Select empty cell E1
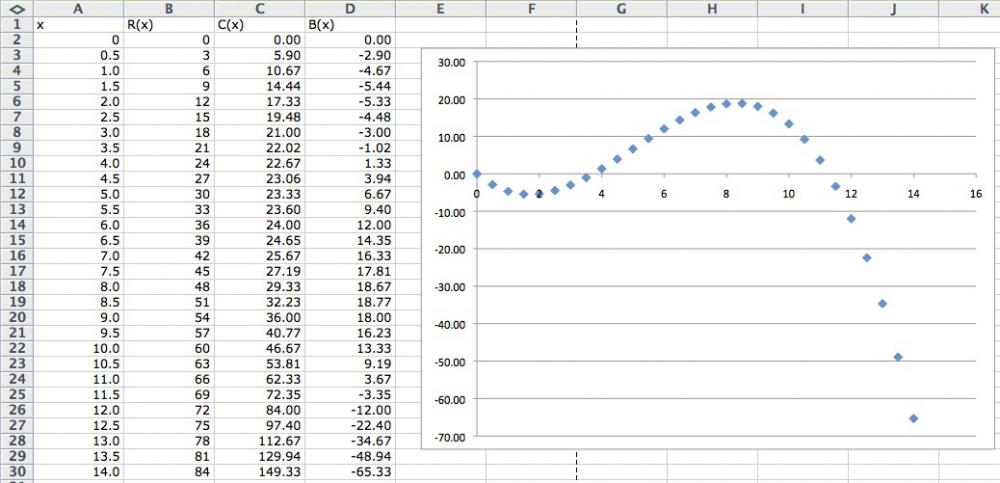This screenshot has height=483, width=1000. pos(440,24)
